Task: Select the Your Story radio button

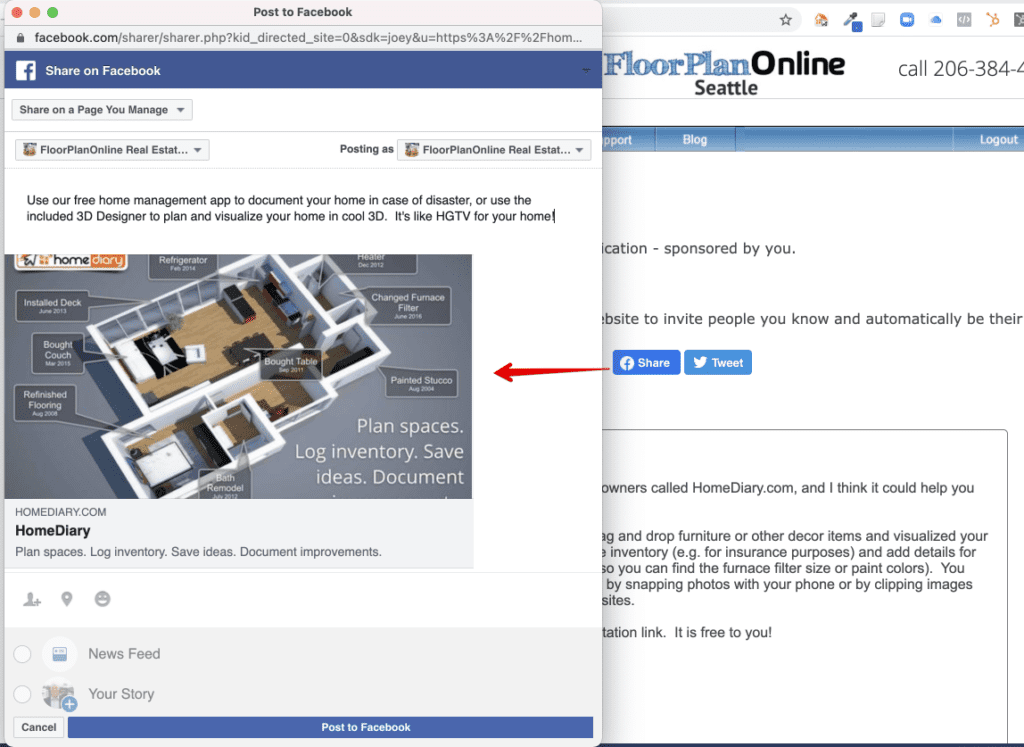Action: (22, 694)
